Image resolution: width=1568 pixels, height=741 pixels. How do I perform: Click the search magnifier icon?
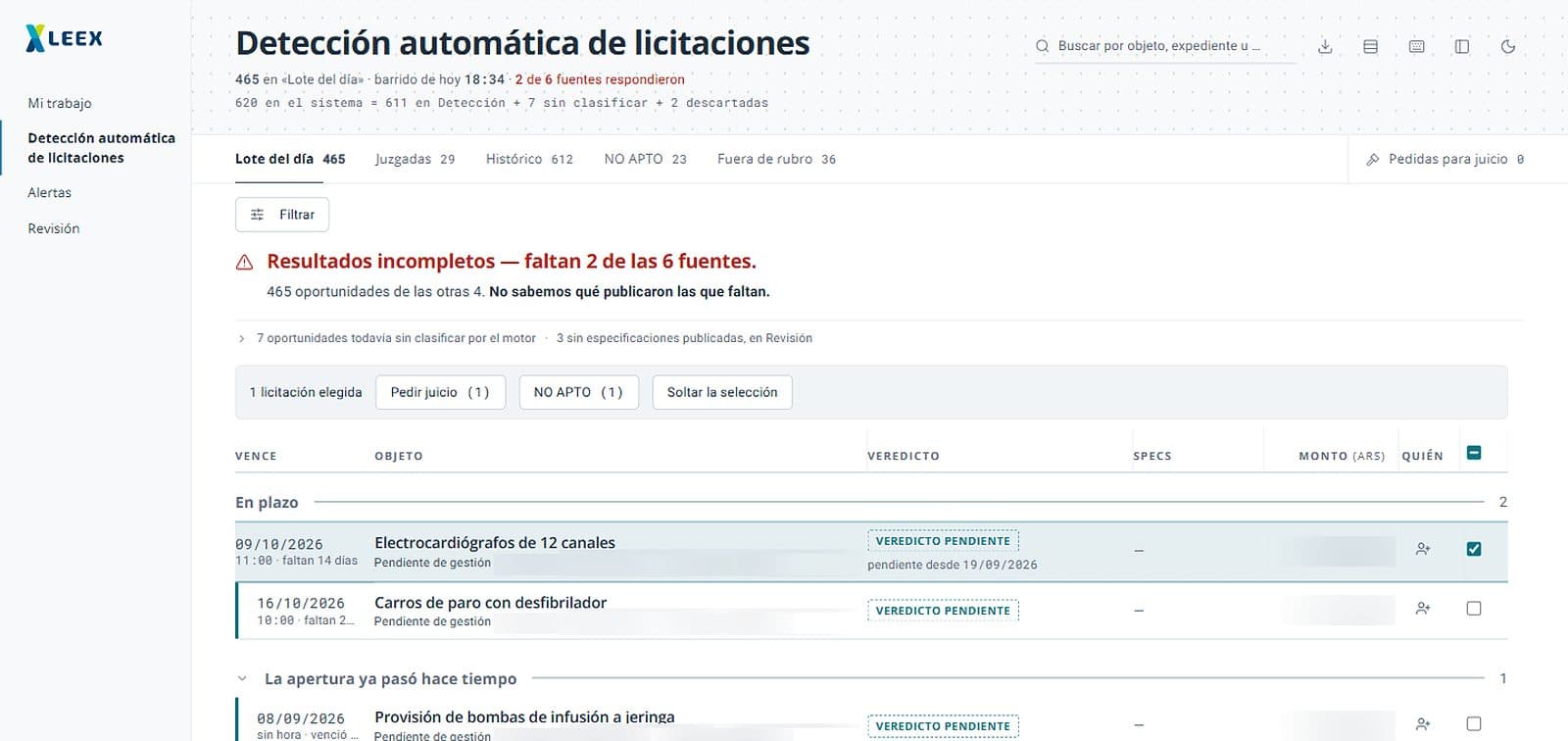coord(1042,46)
